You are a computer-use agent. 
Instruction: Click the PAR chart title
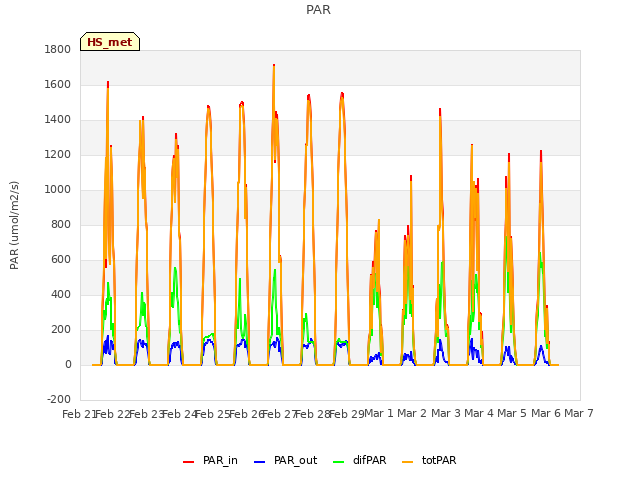[x=318, y=10]
